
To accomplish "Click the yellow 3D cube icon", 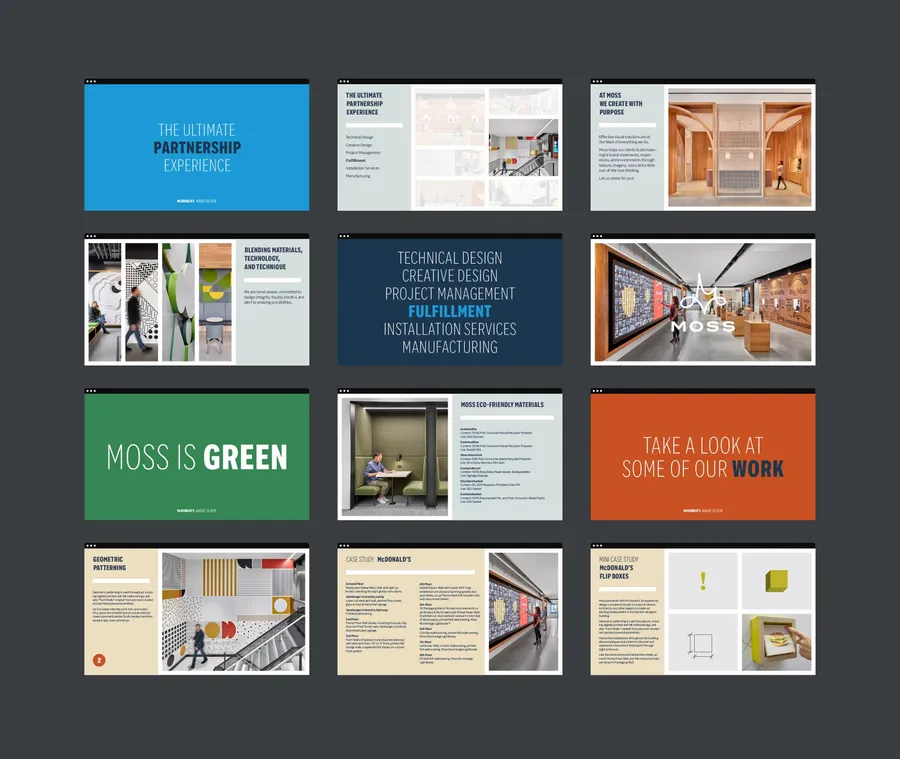I will [776, 581].
